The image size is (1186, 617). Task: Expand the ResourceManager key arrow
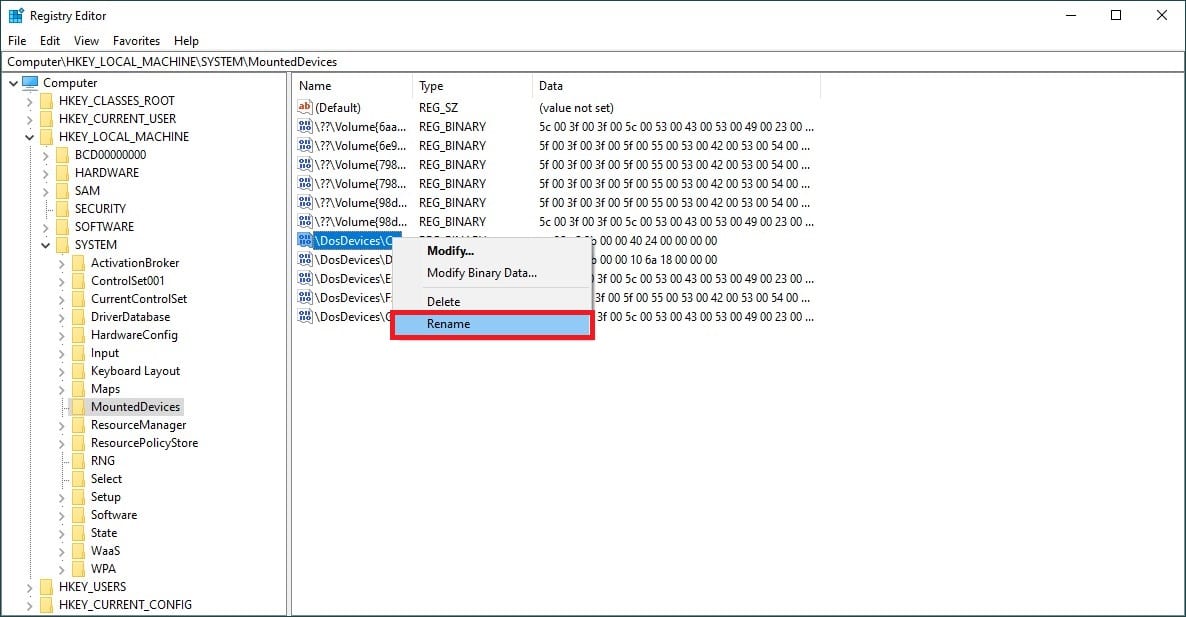pos(61,425)
